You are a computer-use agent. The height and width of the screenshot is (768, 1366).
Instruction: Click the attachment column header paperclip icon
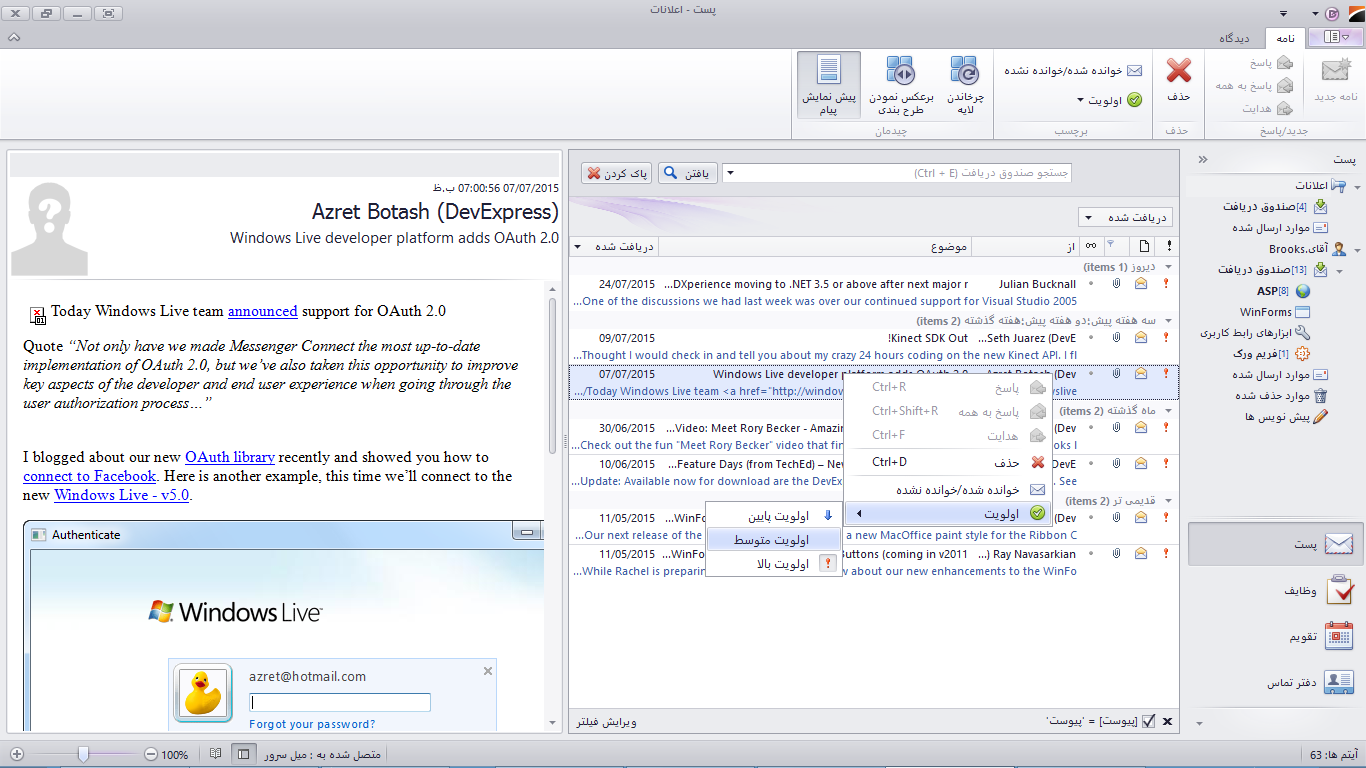click(x=1117, y=246)
